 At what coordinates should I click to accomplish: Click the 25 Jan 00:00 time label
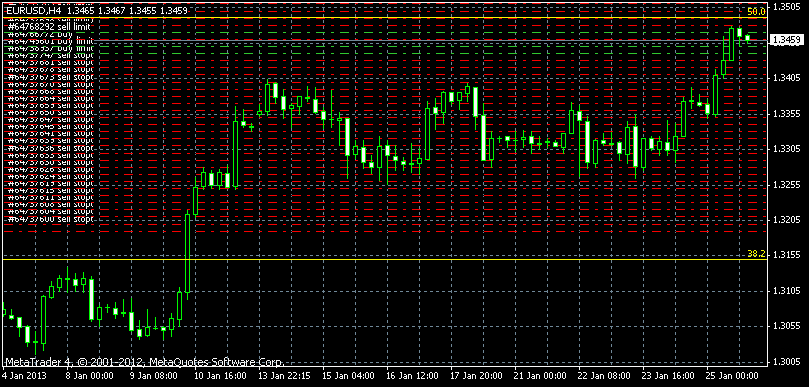733,375
